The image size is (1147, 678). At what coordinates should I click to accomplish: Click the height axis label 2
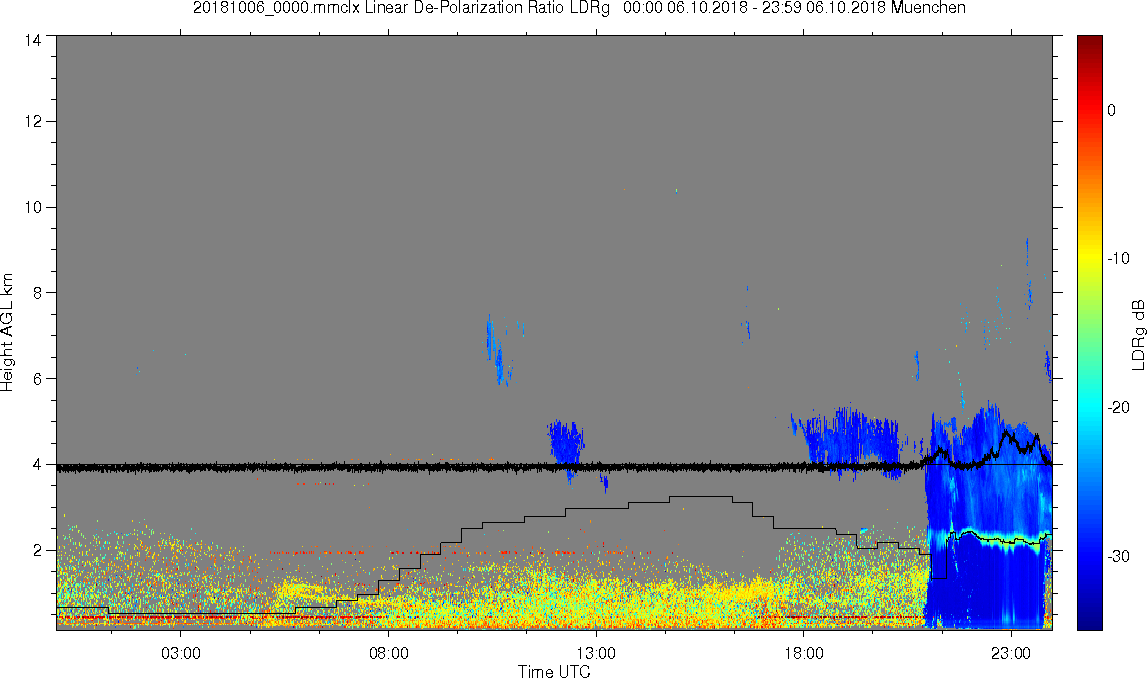tap(37, 550)
